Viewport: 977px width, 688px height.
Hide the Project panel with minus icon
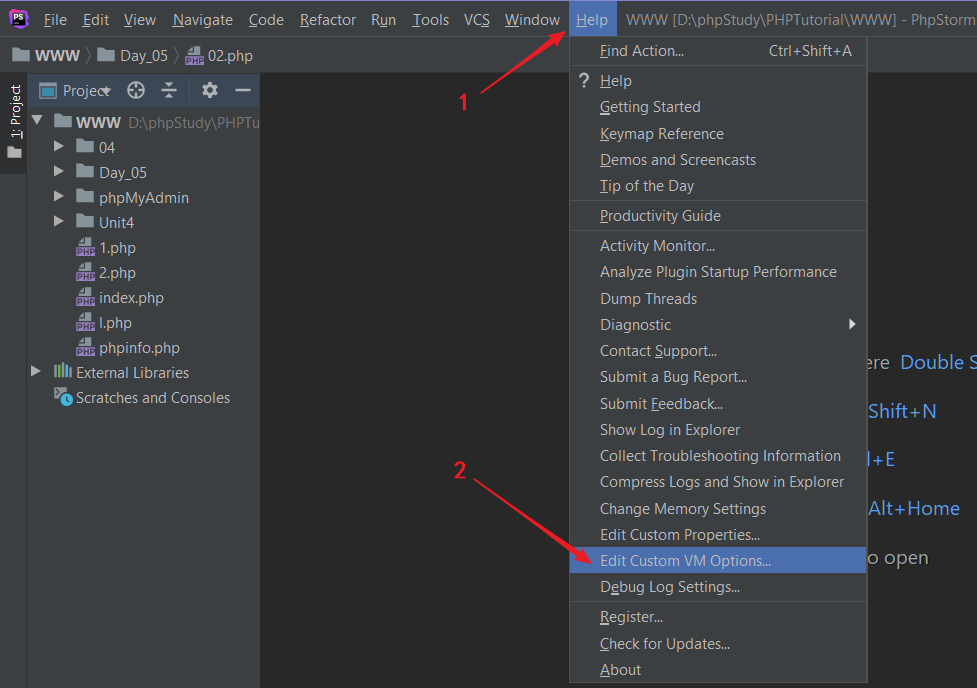(243, 90)
